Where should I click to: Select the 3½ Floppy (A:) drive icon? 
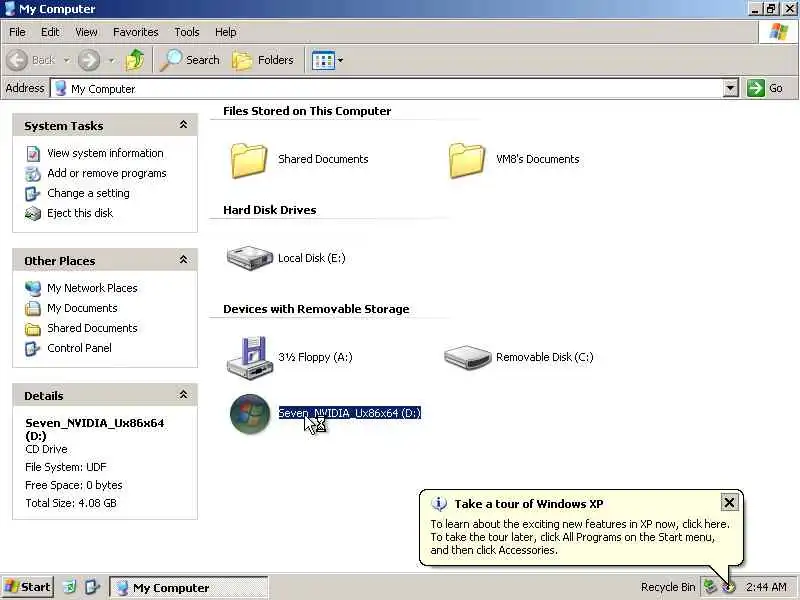(249, 358)
